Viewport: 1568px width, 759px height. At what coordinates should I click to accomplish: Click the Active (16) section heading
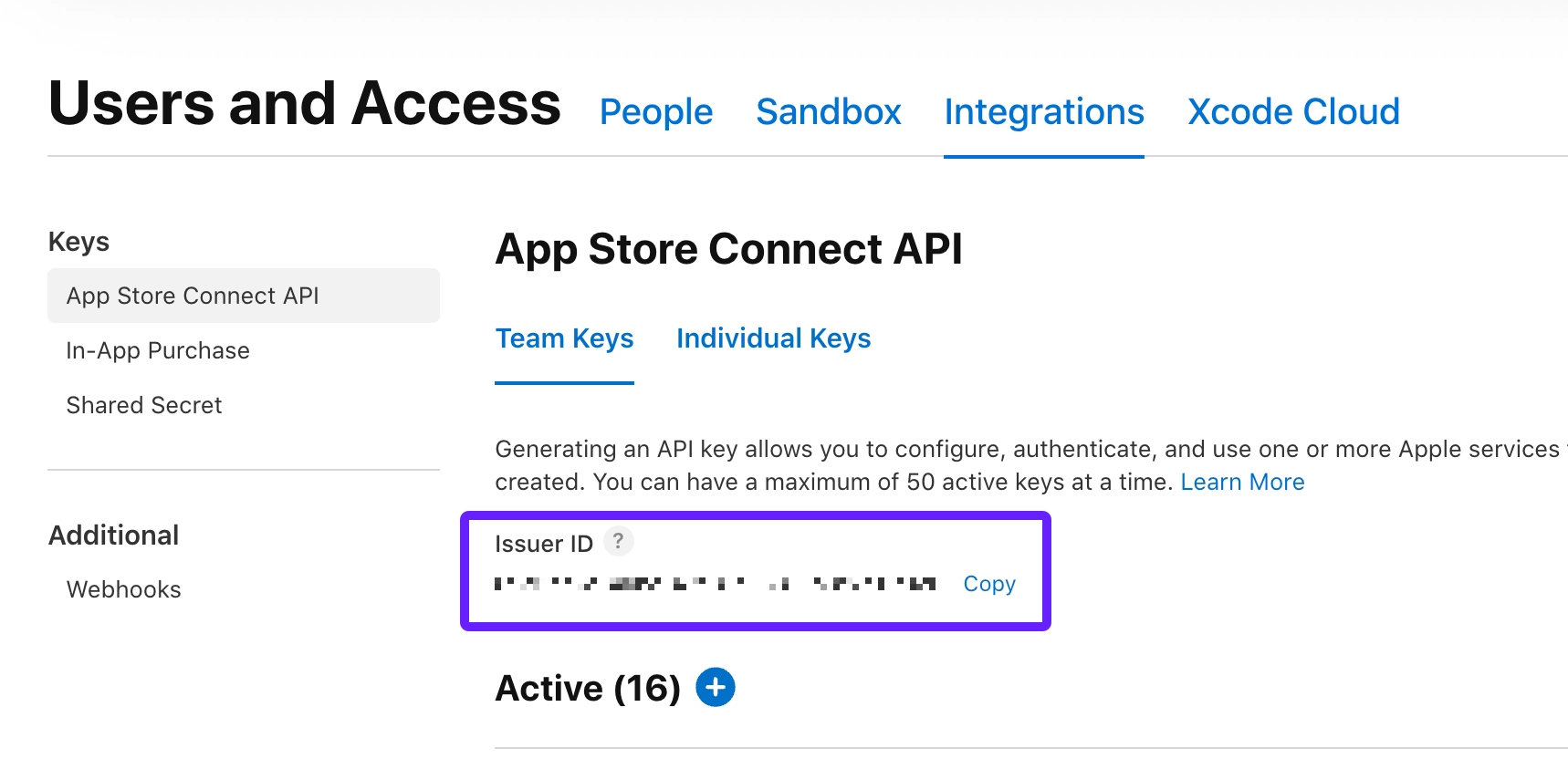pyautogui.click(x=588, y=688)
